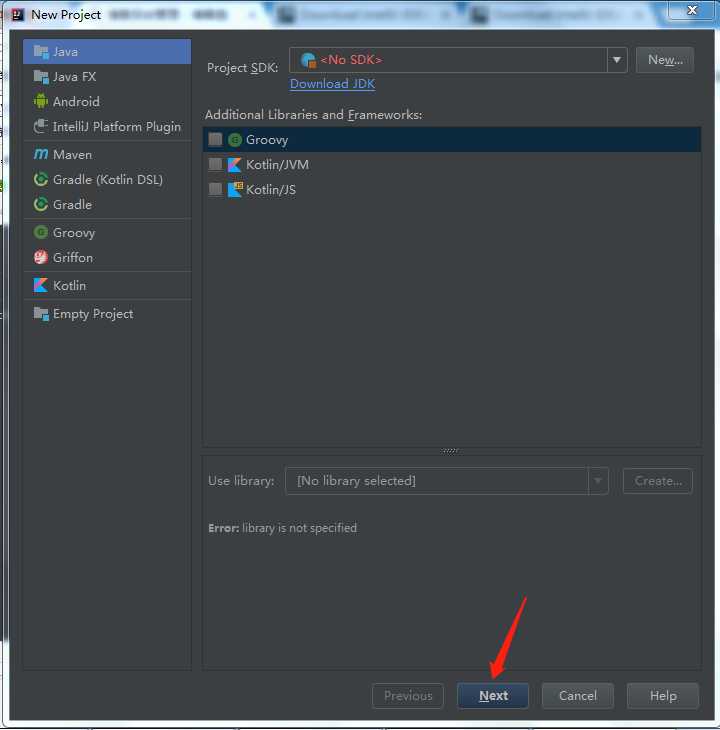Click the Kotlin/JS icon in frameworks list
The width and height of the screenshot is (720, 730).
(235, 189)
